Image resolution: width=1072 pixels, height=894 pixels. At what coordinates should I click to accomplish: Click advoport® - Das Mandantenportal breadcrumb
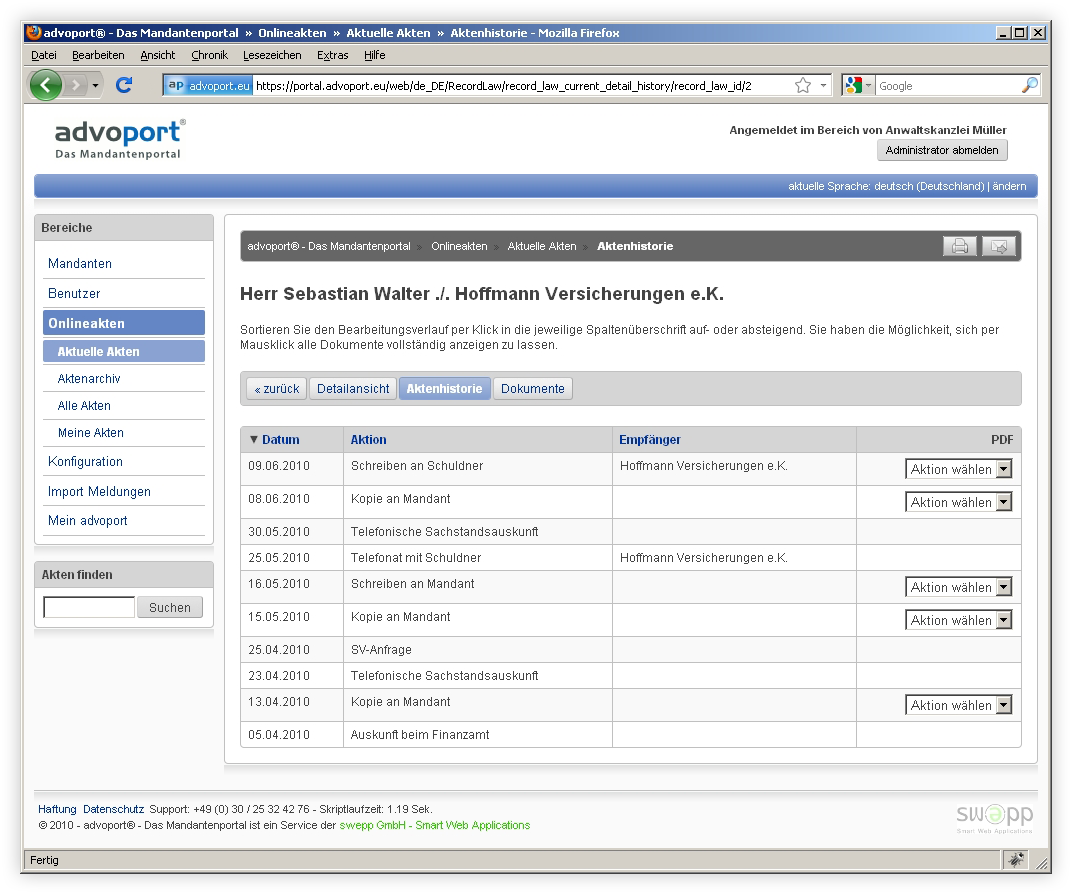coord(329,246)
